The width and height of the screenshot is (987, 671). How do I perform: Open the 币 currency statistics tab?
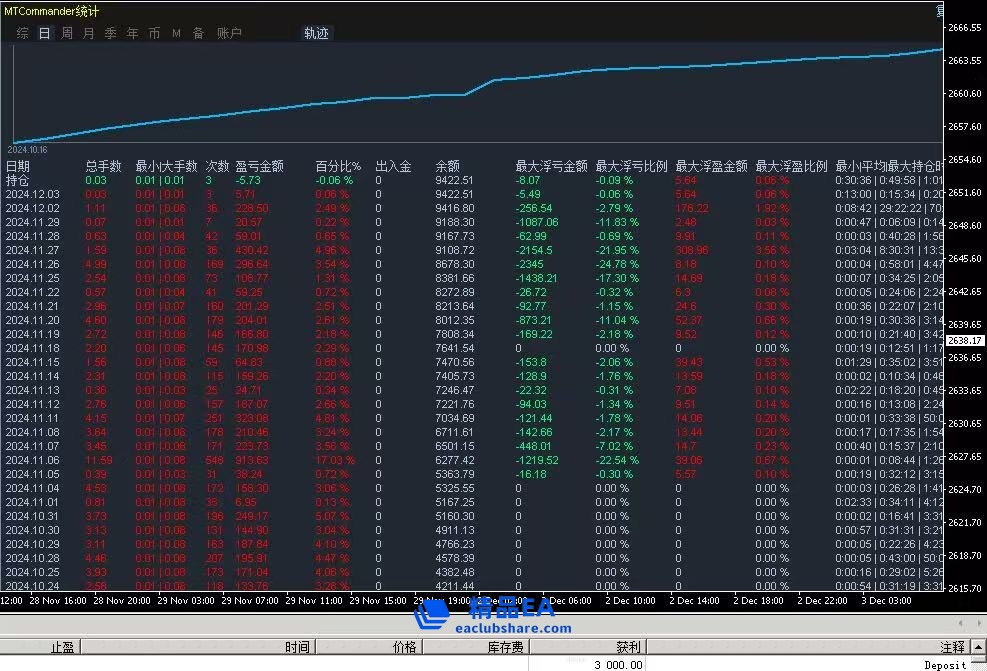pos(154,33)
